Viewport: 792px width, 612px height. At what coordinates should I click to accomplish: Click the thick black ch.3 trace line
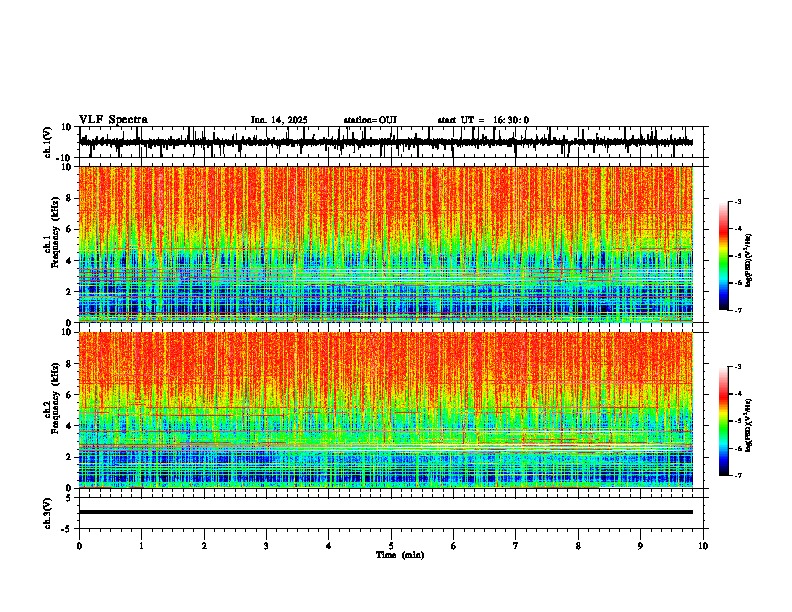coord(386,512)
